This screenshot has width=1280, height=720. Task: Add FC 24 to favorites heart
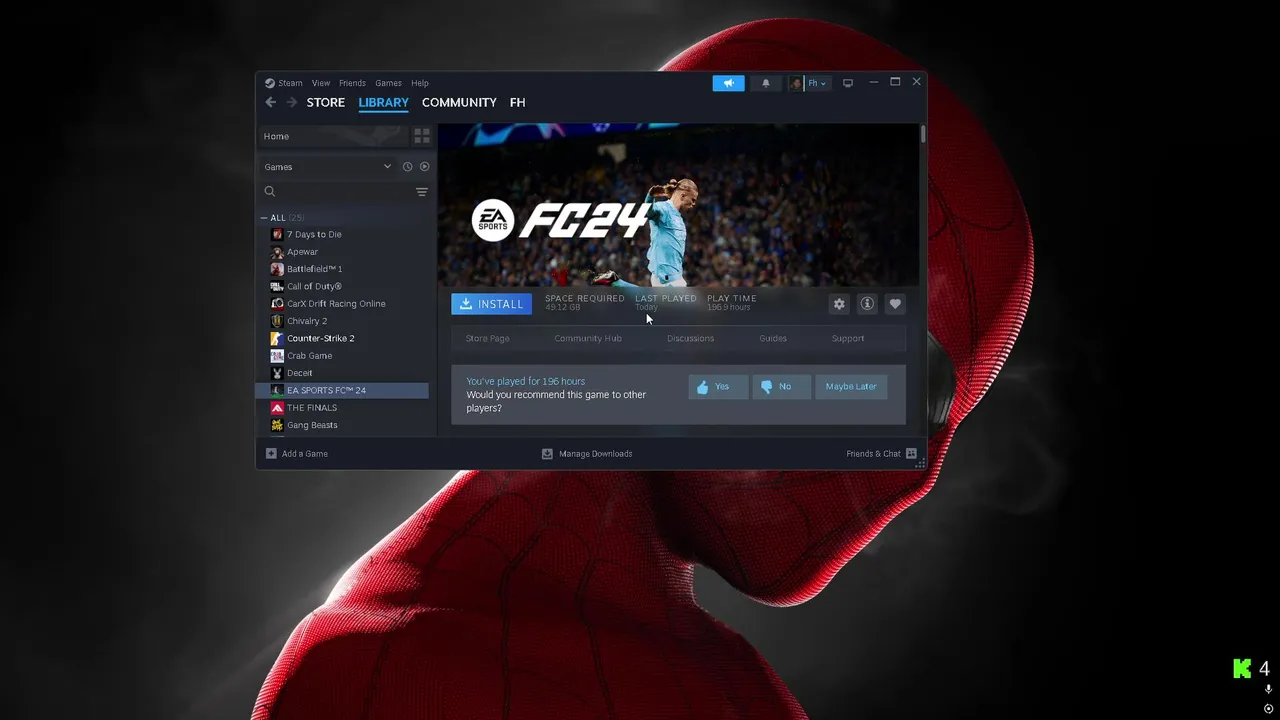click(895, 304)
